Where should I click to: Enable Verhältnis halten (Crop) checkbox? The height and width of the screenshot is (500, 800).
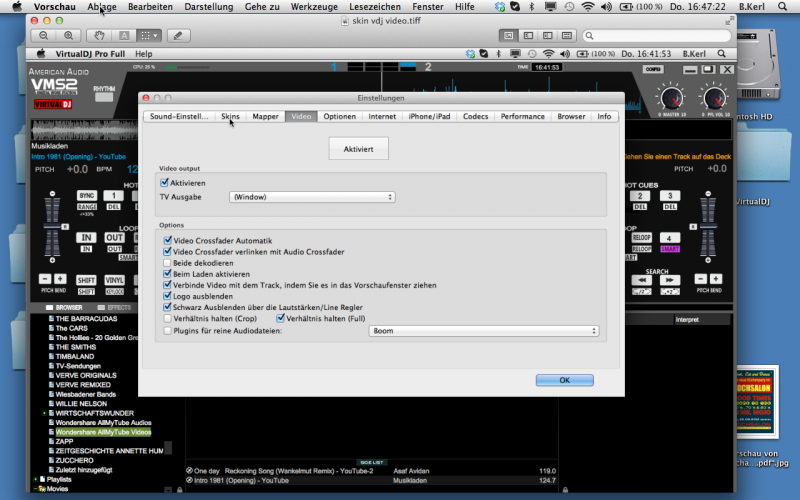point(167,318)
